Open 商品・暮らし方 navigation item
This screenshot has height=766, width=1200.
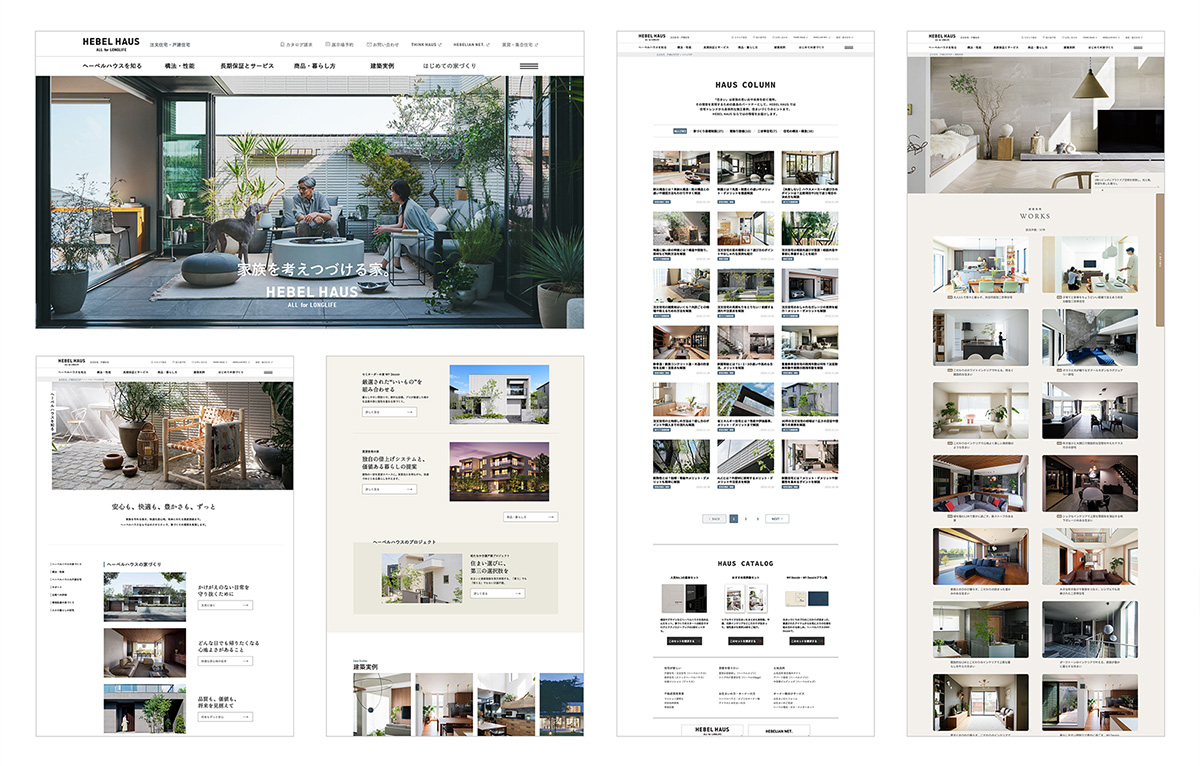pos(315,66)
